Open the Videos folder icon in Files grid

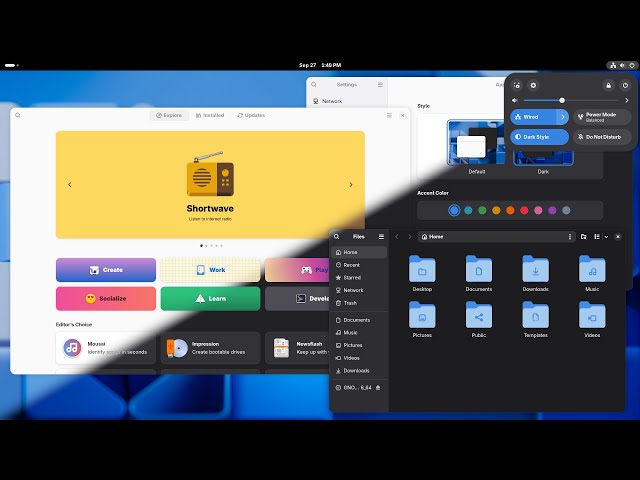[x=592, y=315]
